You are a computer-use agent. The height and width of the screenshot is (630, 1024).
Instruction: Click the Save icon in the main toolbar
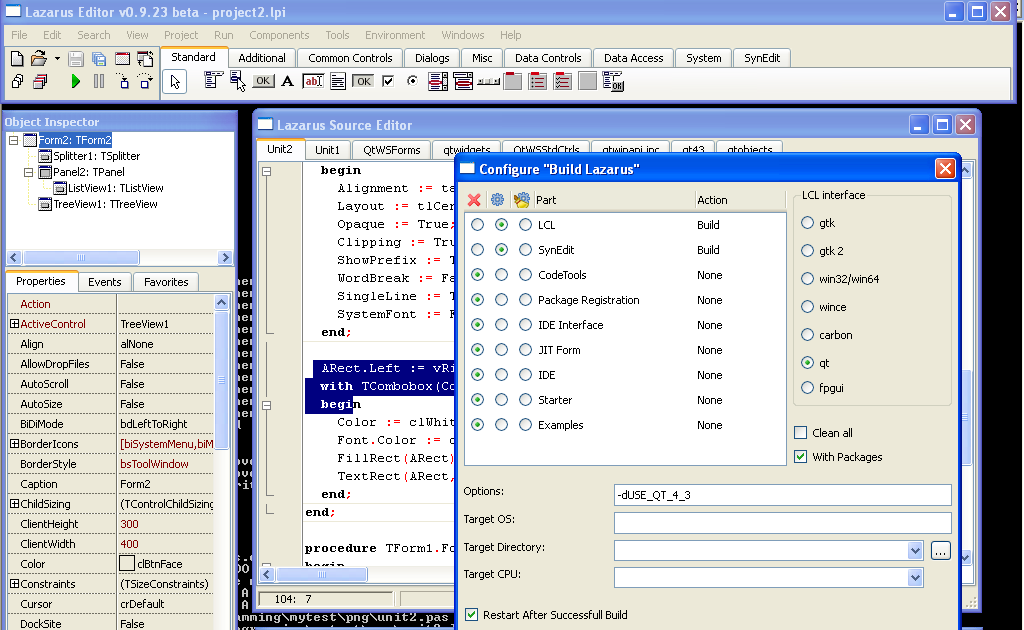pos(75,58)
